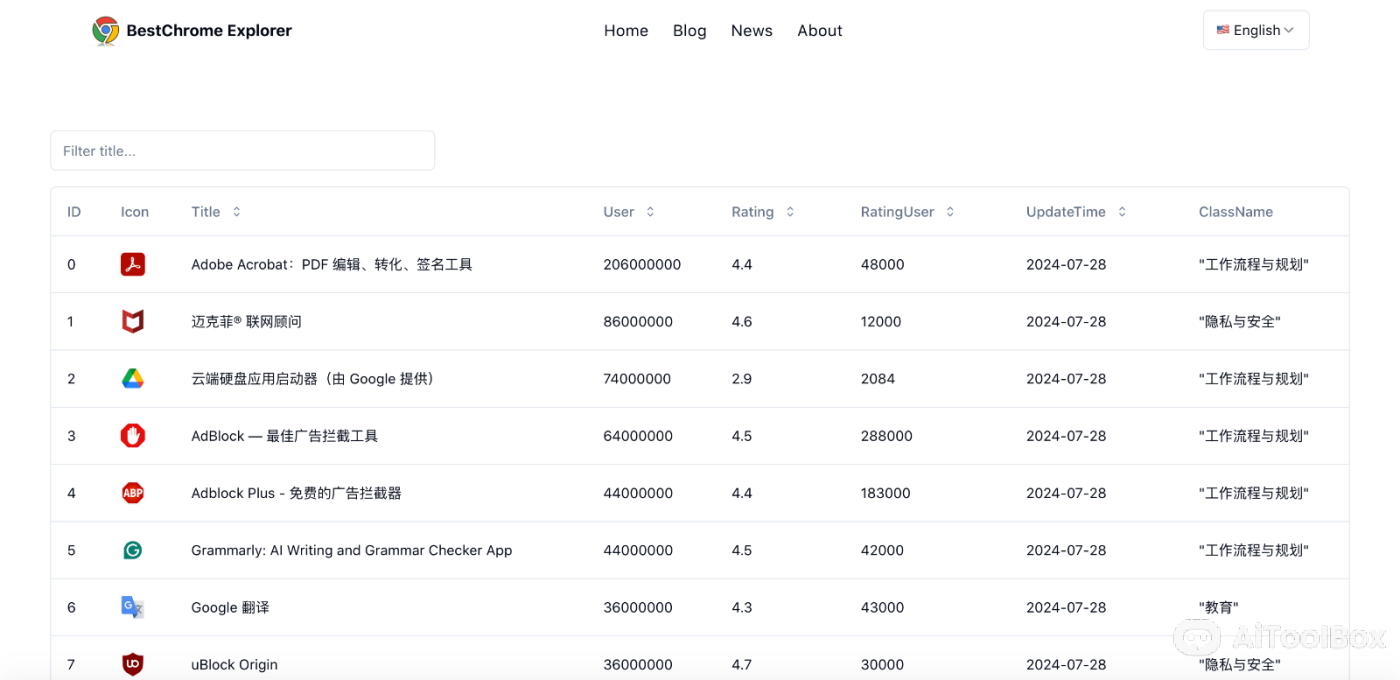Click the BestChrome Explorer logo
This screenshot has width=1400, height=680.
(191, 30)
